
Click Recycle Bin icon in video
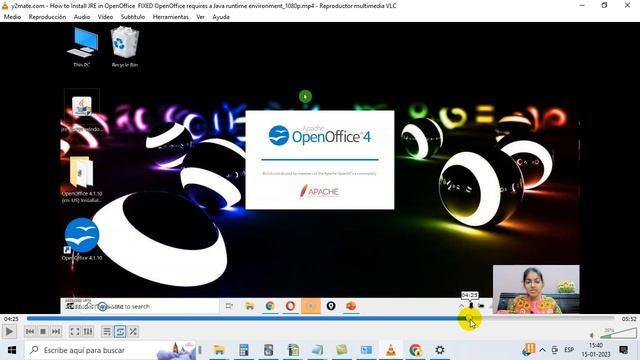[x=124, y=47]
